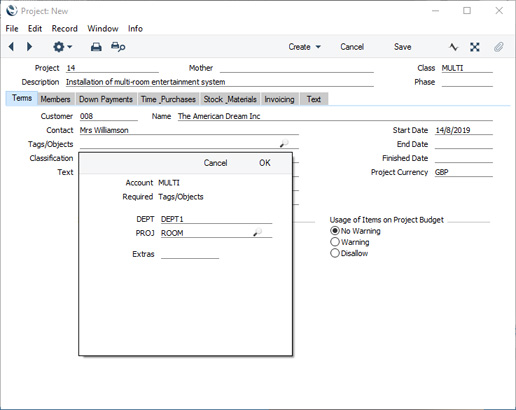Click the full-screen expand icon

pyautogui.click(x=475, y=47)
